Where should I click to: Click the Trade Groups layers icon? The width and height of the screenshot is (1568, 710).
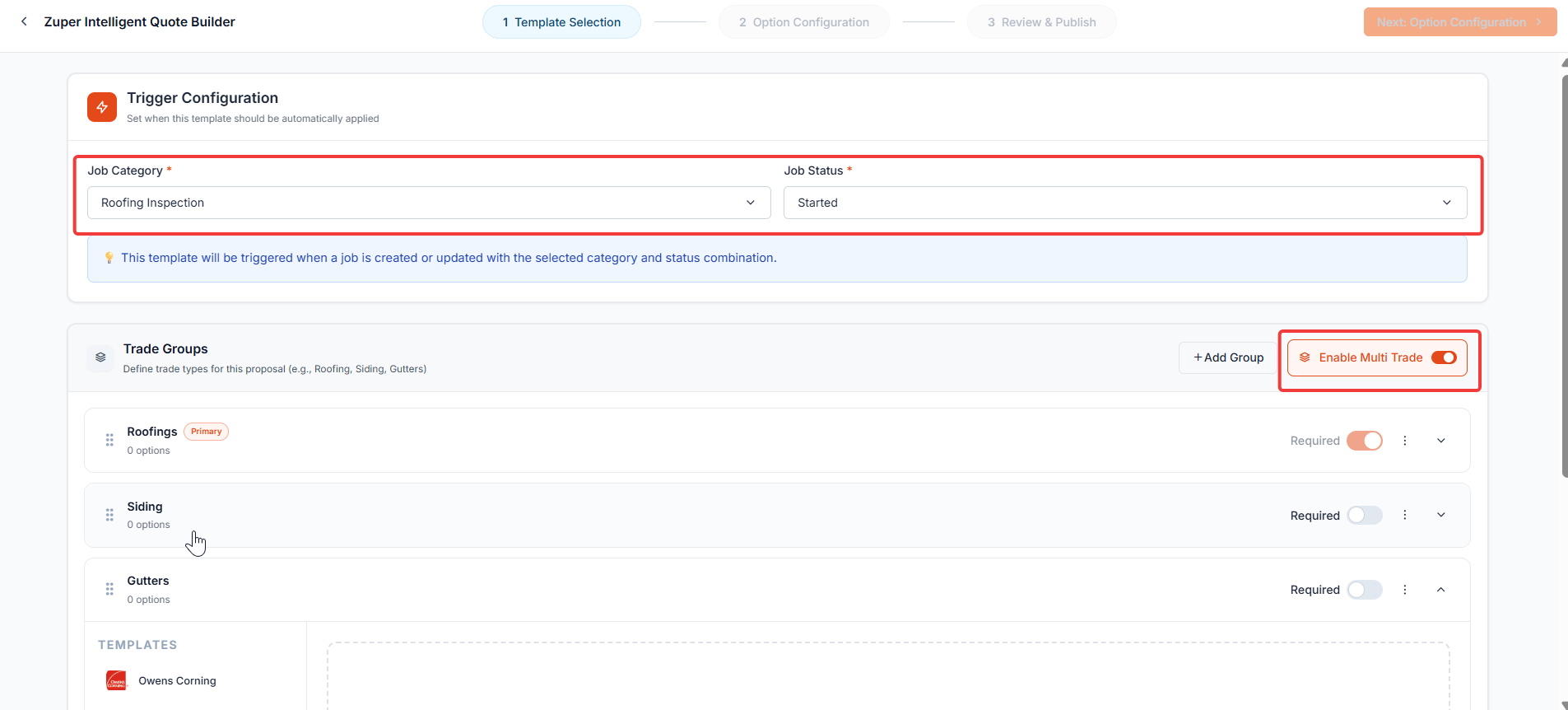tap(100, 357)
